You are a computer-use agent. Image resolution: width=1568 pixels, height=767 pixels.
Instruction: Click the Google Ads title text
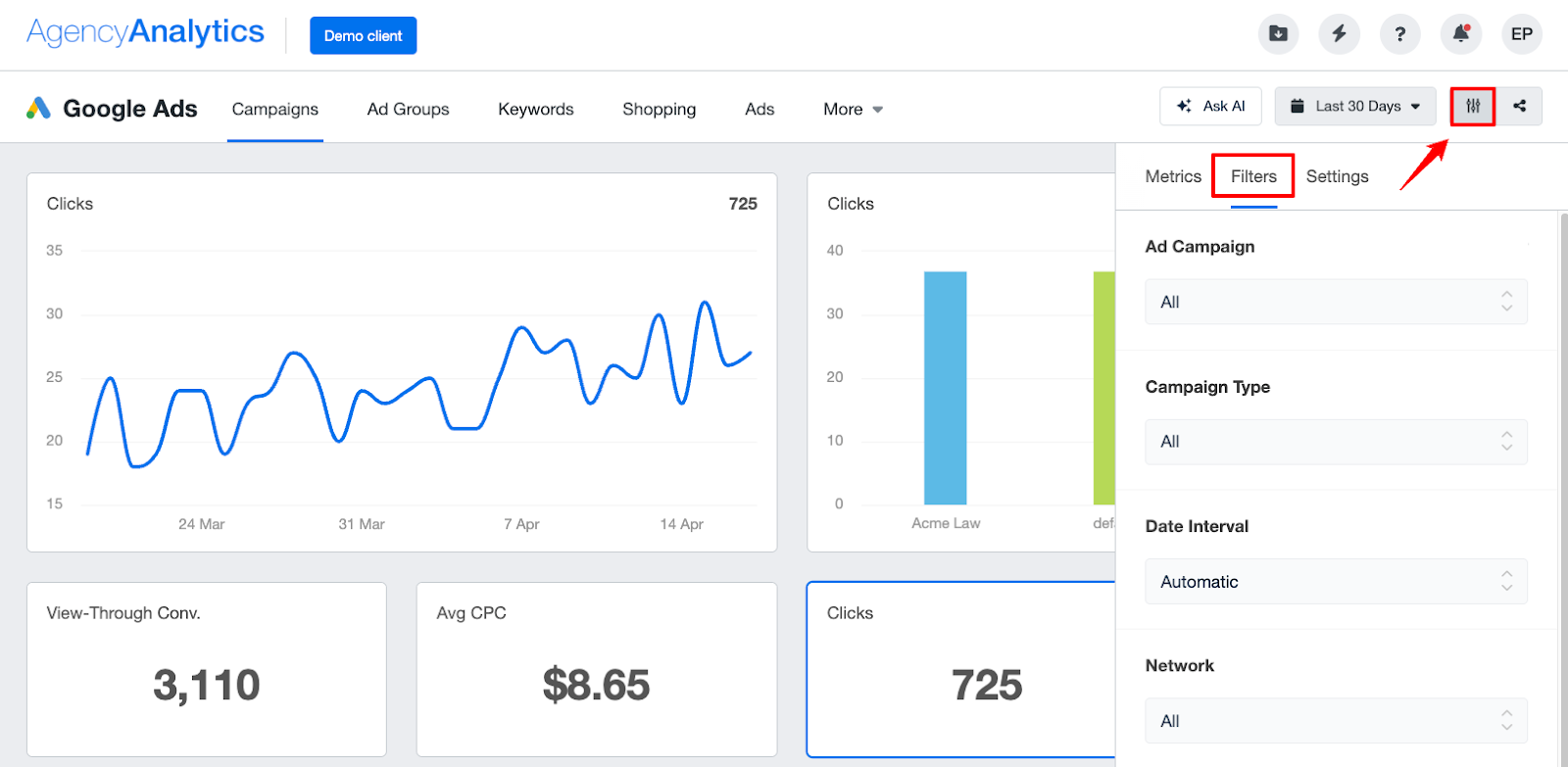130,109
